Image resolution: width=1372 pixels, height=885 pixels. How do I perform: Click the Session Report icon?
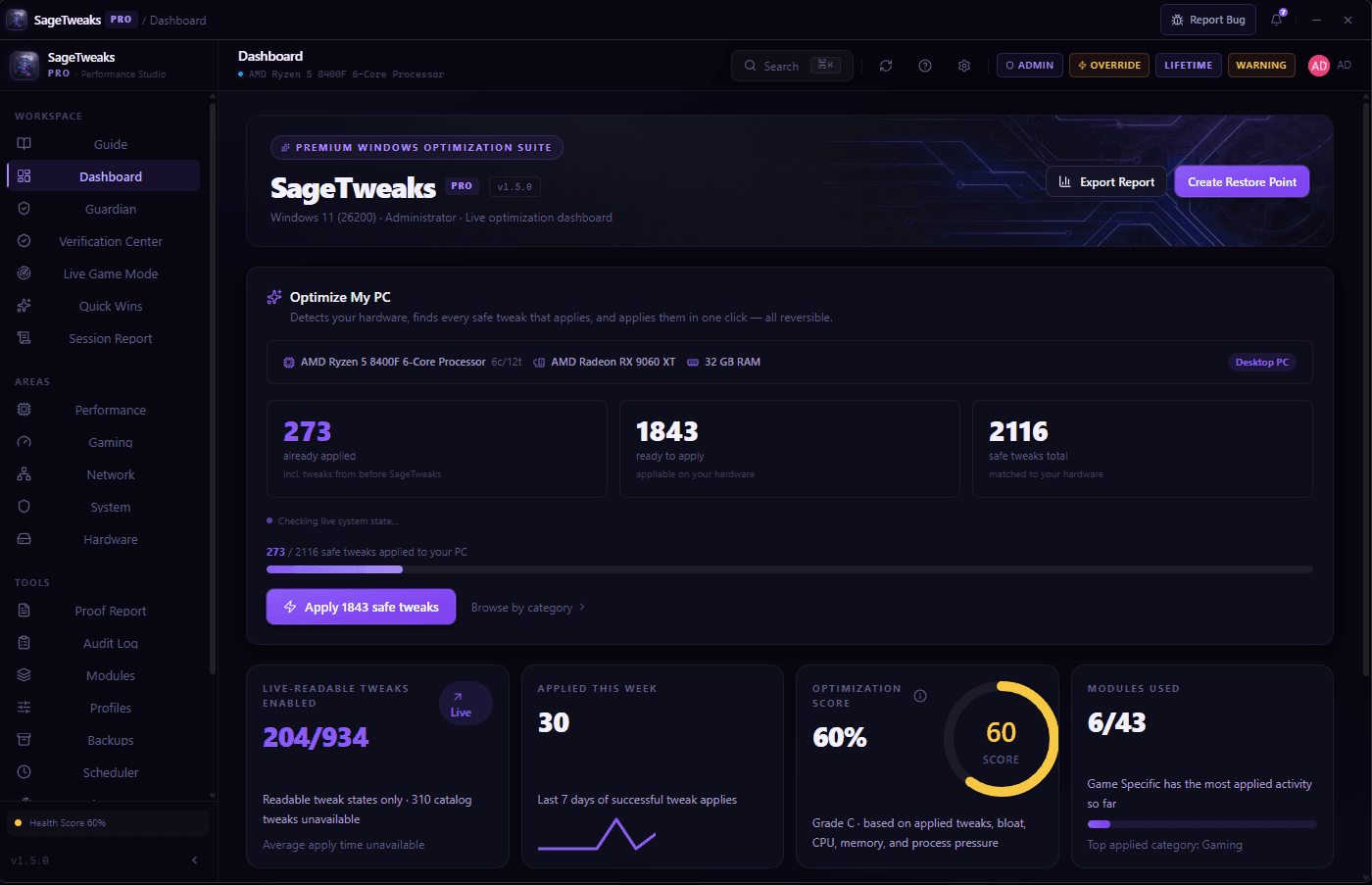[x=24, y=338]
